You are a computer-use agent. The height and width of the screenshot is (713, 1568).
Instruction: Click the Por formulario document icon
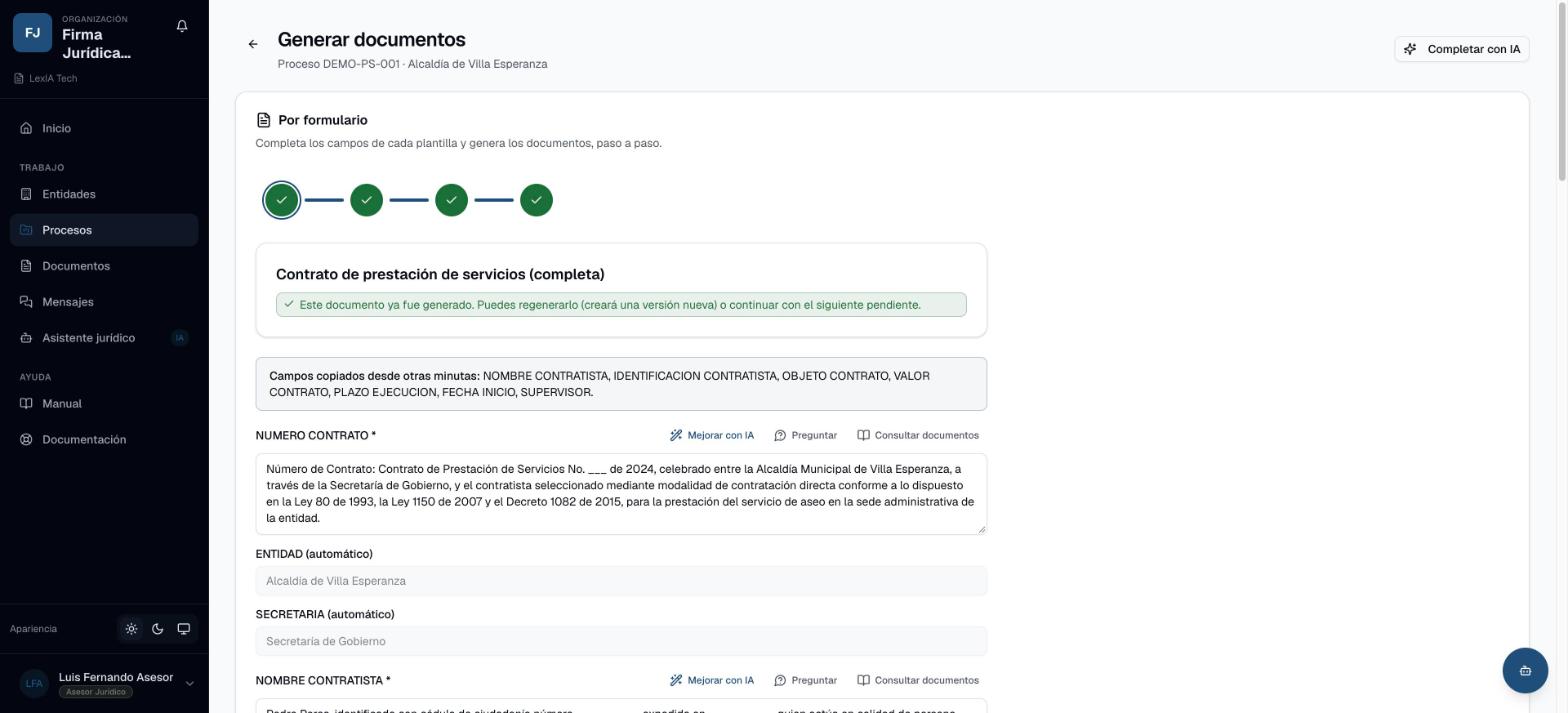(263, 120)
